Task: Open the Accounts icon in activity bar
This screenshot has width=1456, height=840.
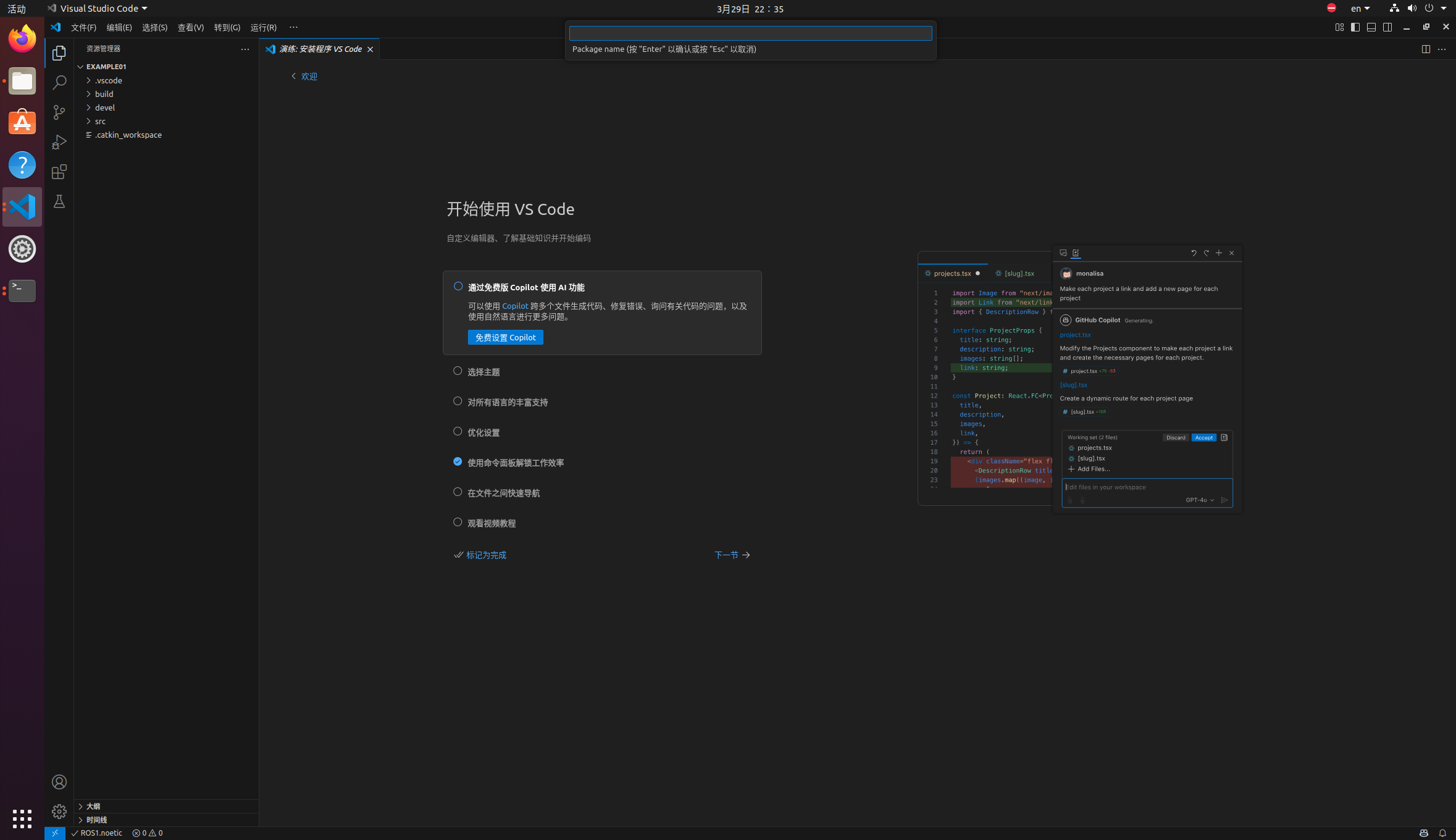Action: click(x=59, y=782)
